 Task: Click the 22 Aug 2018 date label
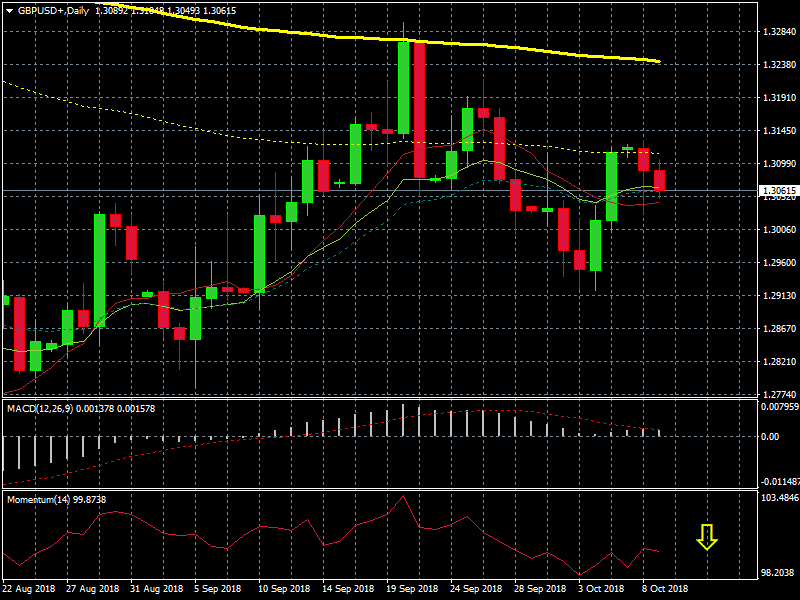(28, 589)
